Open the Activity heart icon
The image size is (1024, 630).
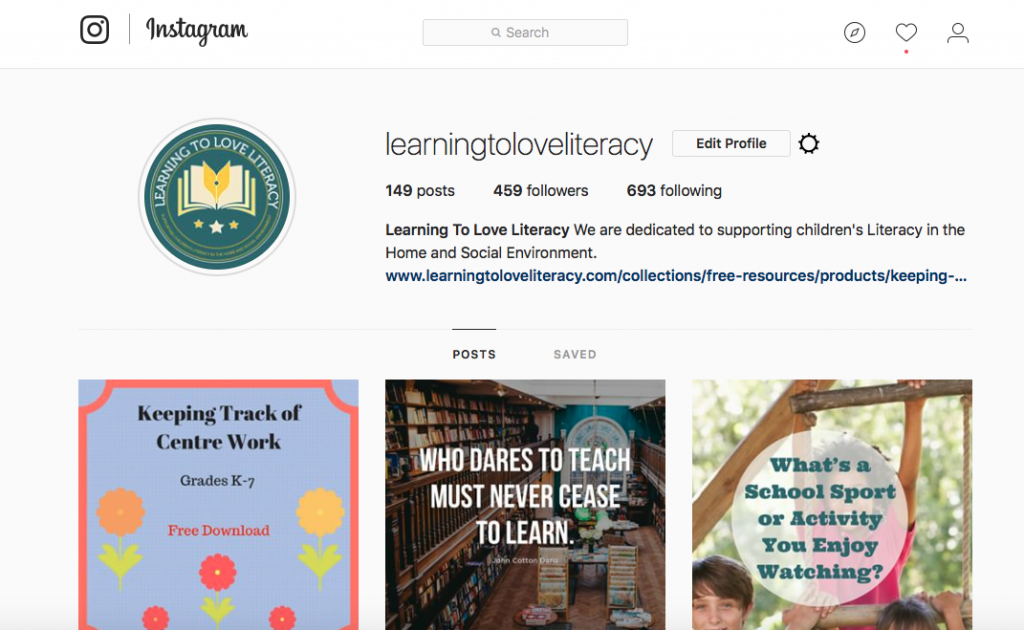(x=906, y=32)
